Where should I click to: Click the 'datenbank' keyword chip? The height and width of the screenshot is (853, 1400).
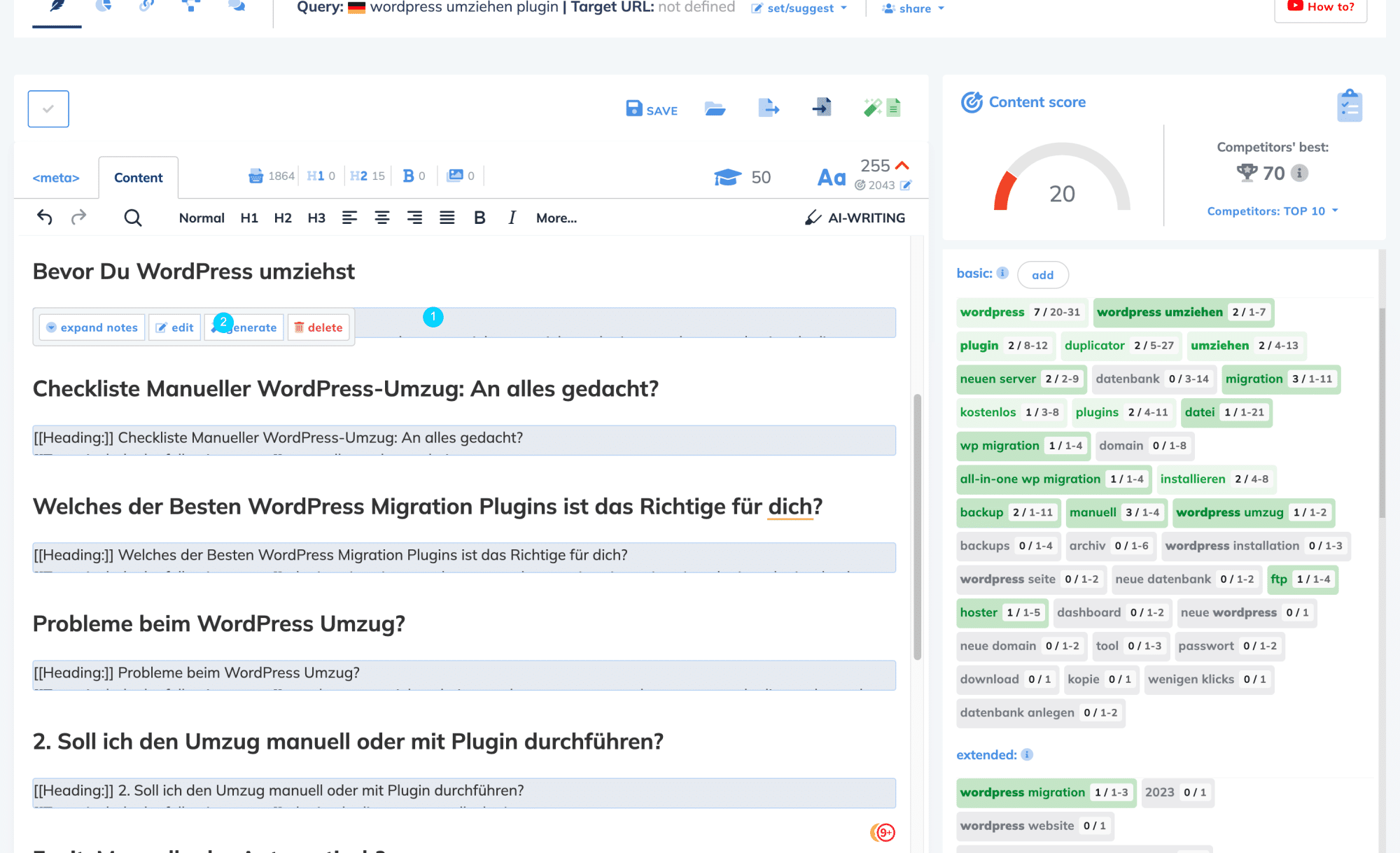click(1154, 379)
